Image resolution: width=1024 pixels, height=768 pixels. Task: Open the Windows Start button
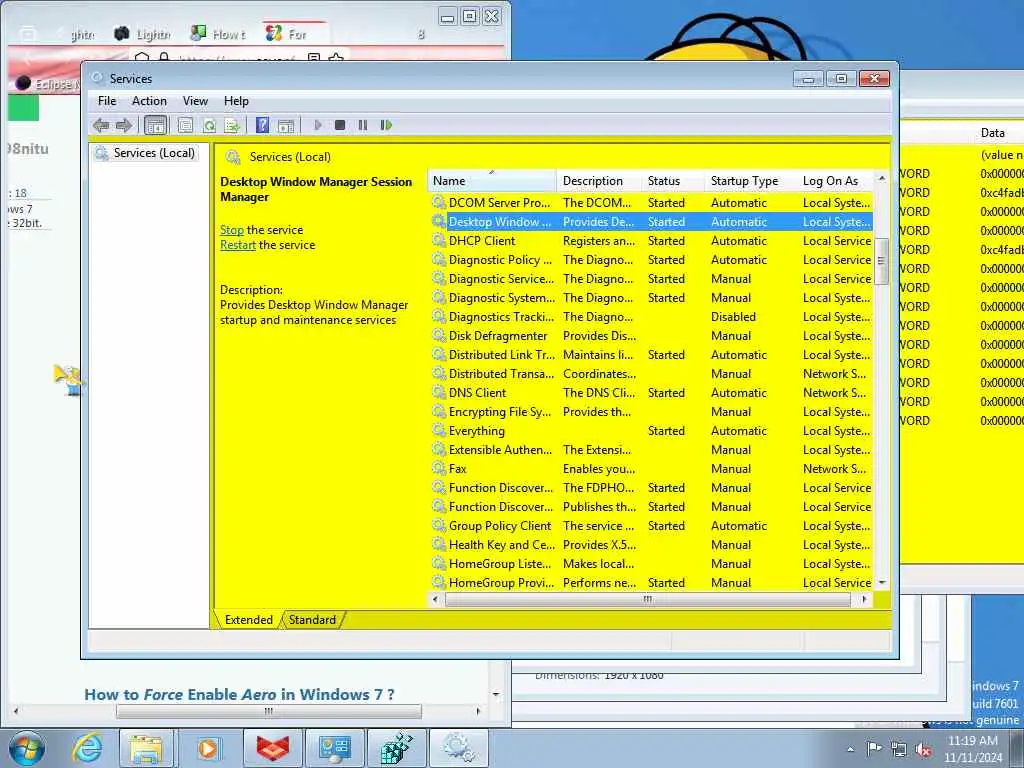(x=27, y=749)
